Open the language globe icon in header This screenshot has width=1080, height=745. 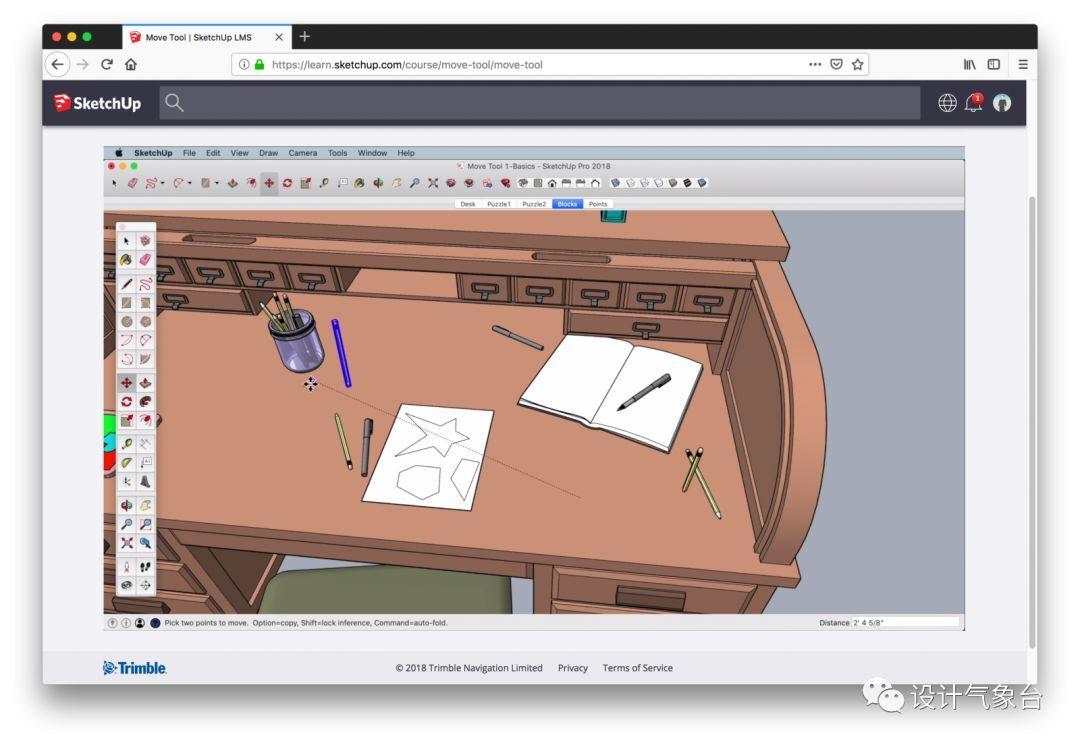tap(947, 103)
